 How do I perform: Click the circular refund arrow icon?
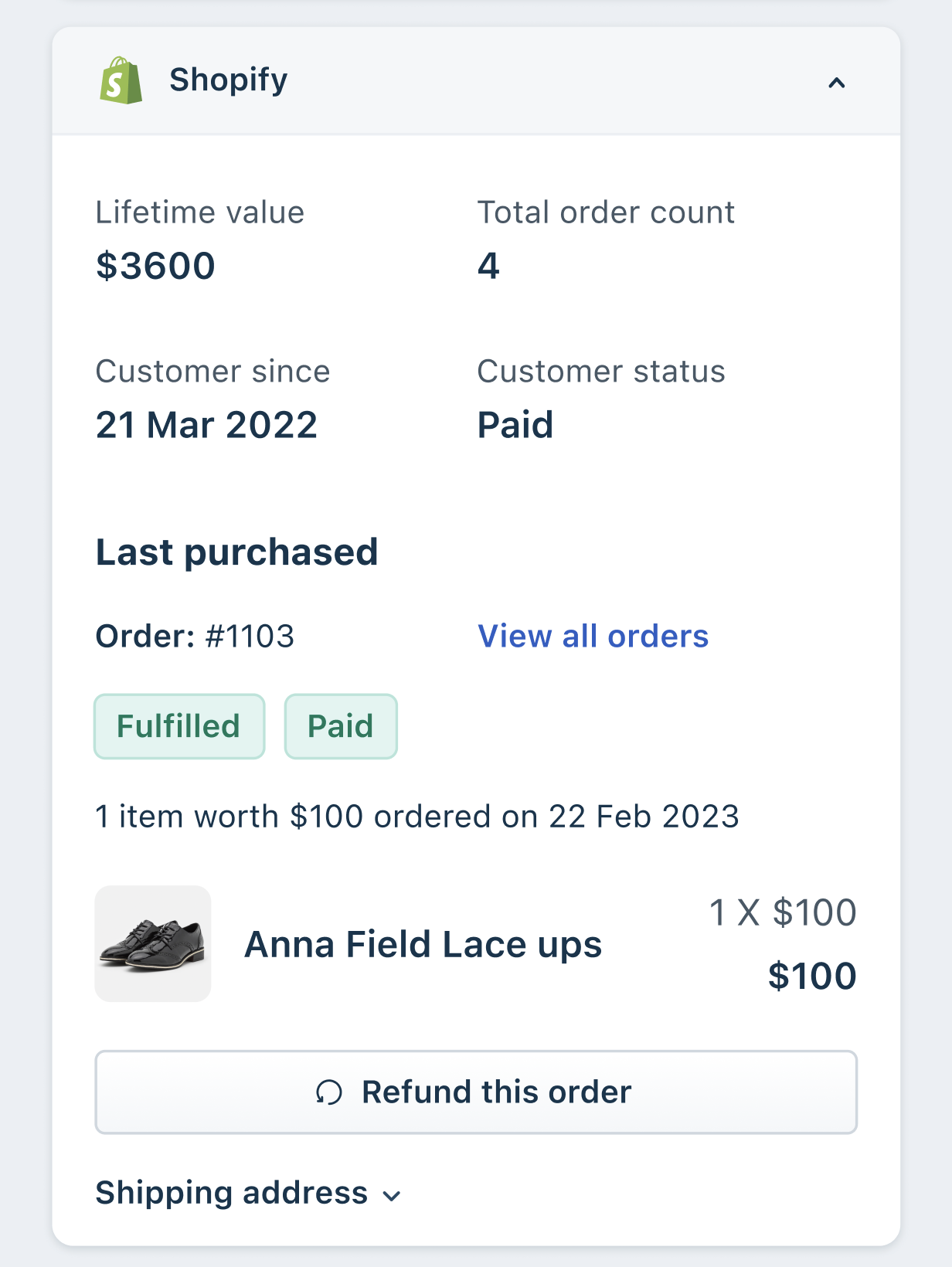(x=328, y=1092)
